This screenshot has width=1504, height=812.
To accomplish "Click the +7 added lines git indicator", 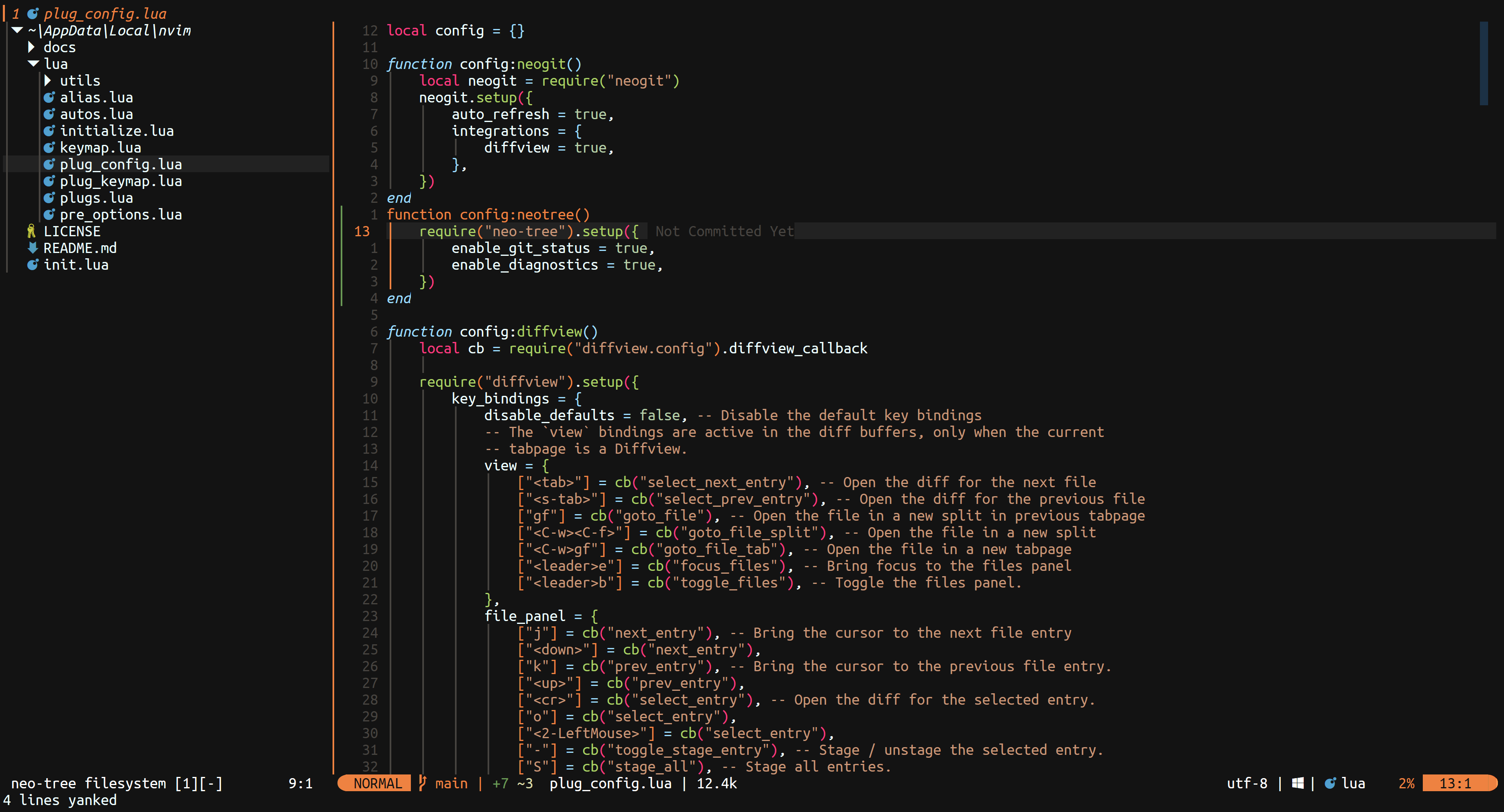I will coord(500,783).
